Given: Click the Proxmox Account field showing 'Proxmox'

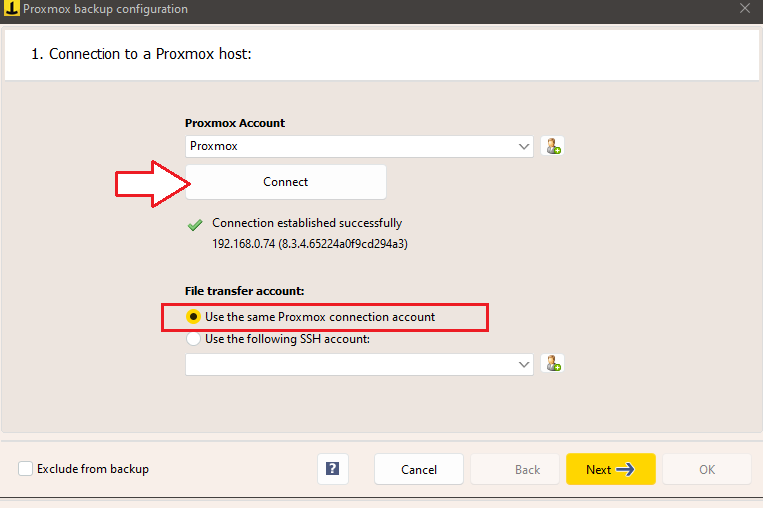Looking at the screenshot, I should [350, 146].
